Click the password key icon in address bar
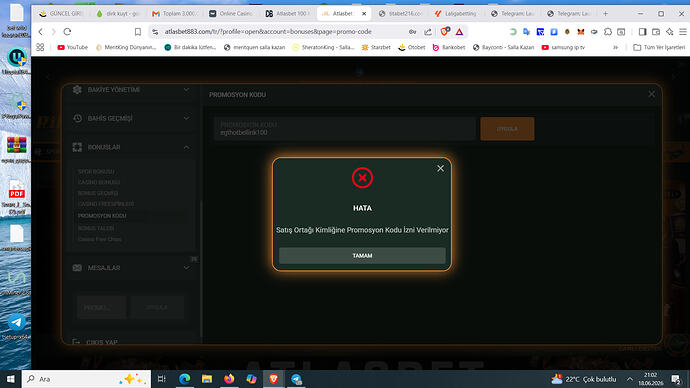Screen dimensions: 690x388 [412, 32]
